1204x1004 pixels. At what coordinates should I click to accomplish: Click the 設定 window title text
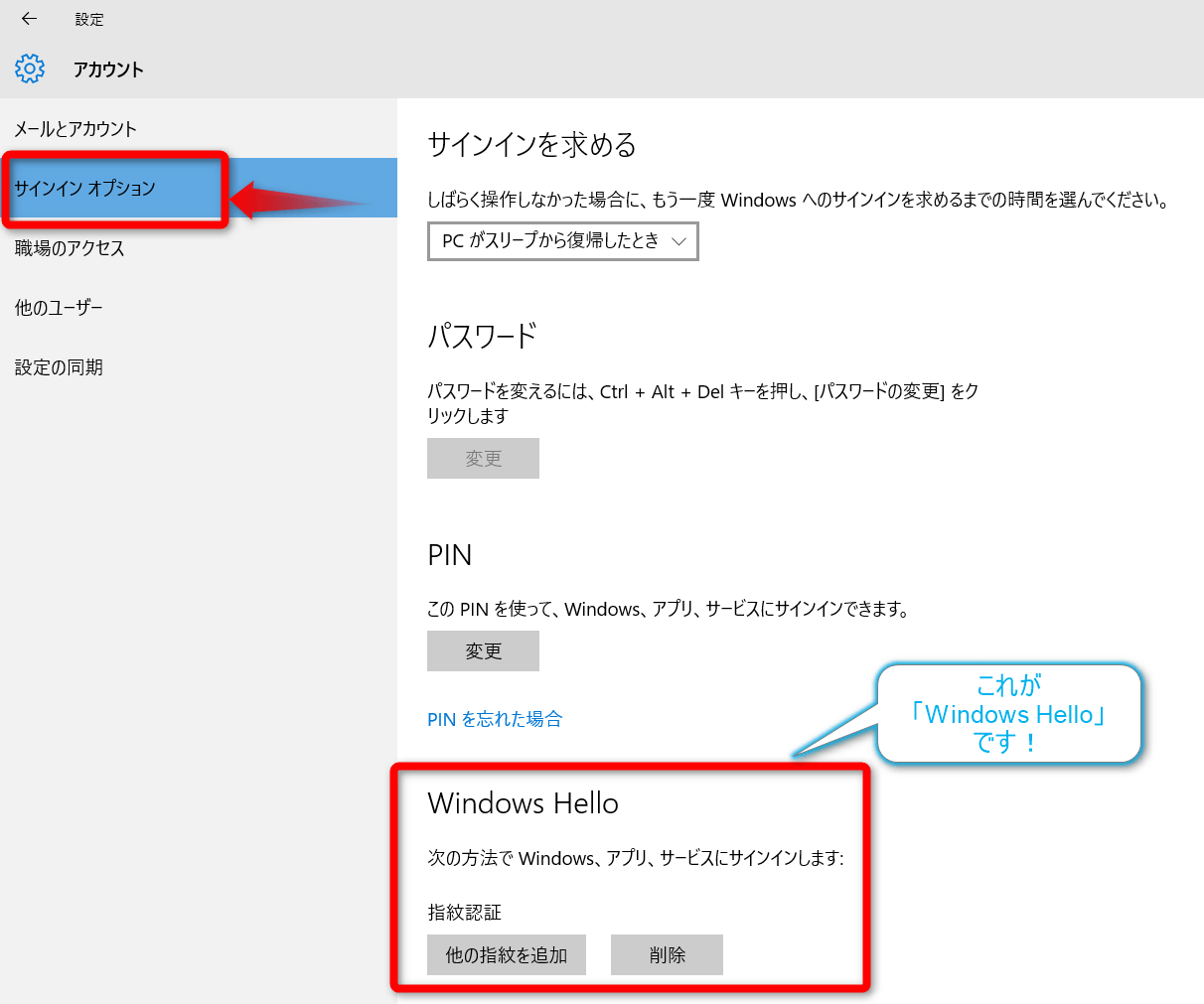[x=89, y=20]
